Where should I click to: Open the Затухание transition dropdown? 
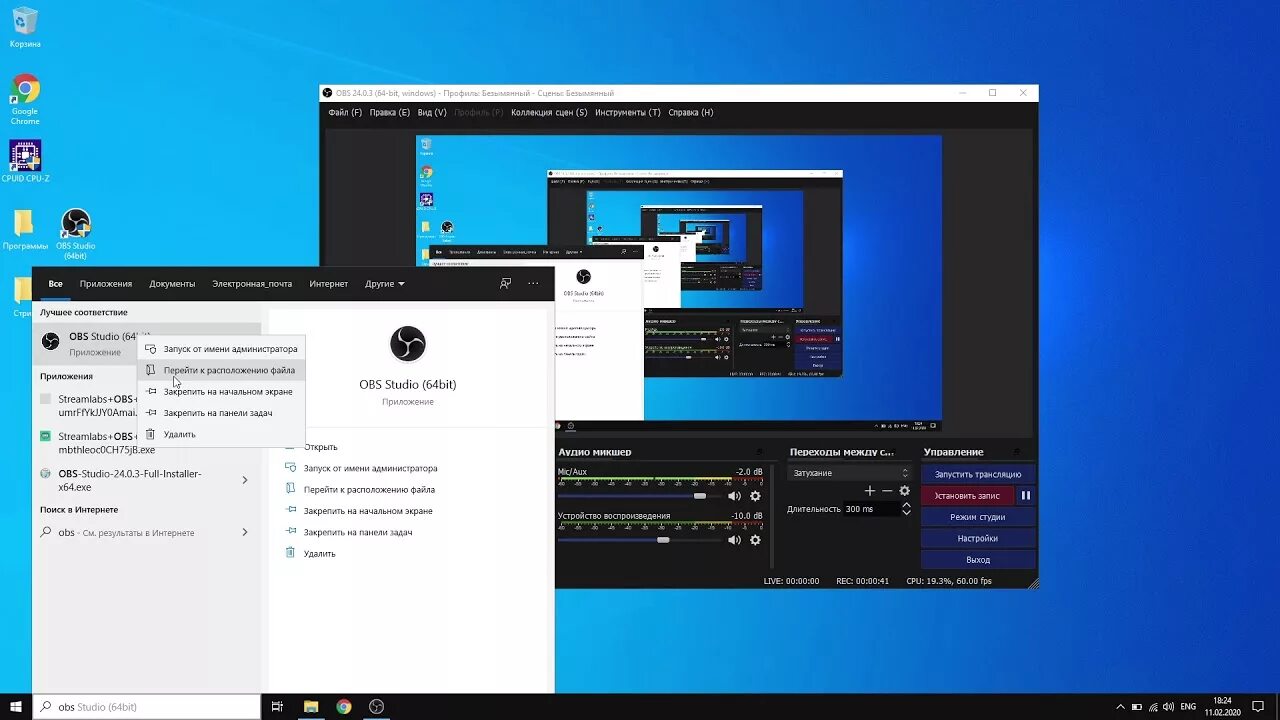pos(850,473)
